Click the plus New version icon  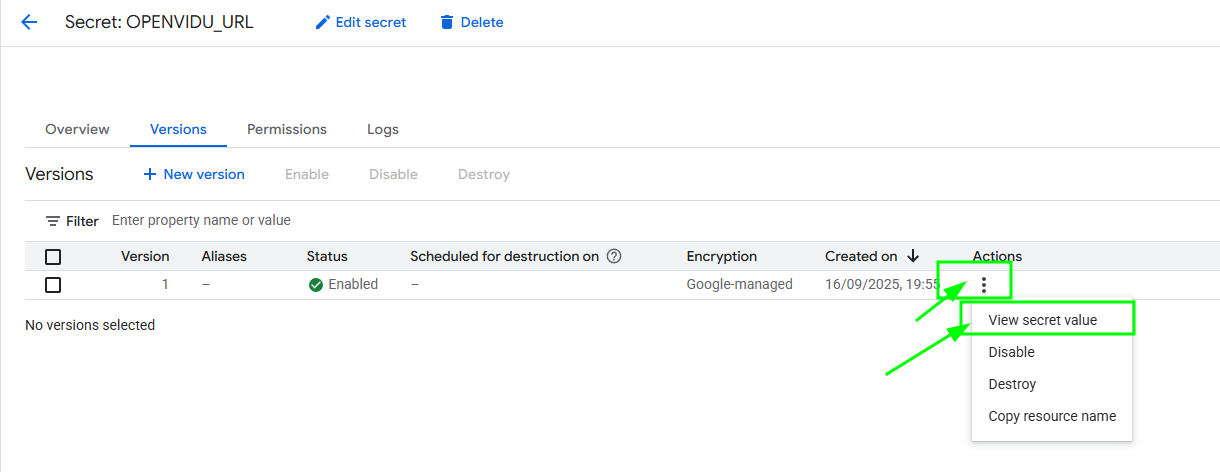pos(150,174)
